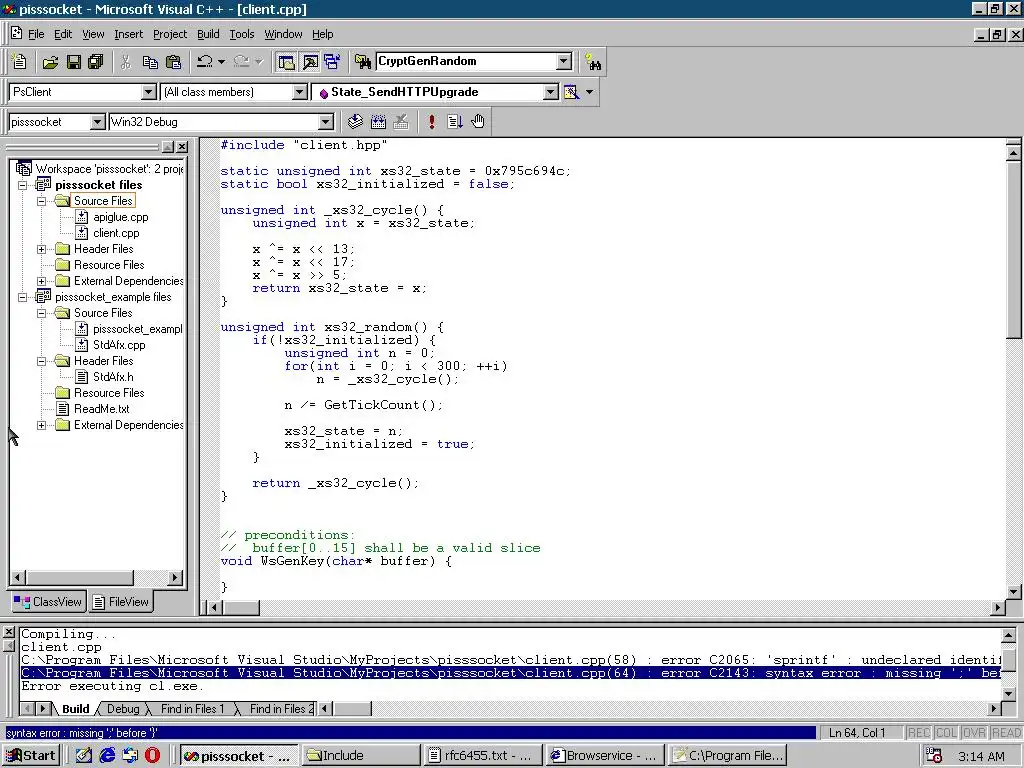The image size is (1024, 768).
Task: Open the PsClient class dropdown
Action: 148,92
